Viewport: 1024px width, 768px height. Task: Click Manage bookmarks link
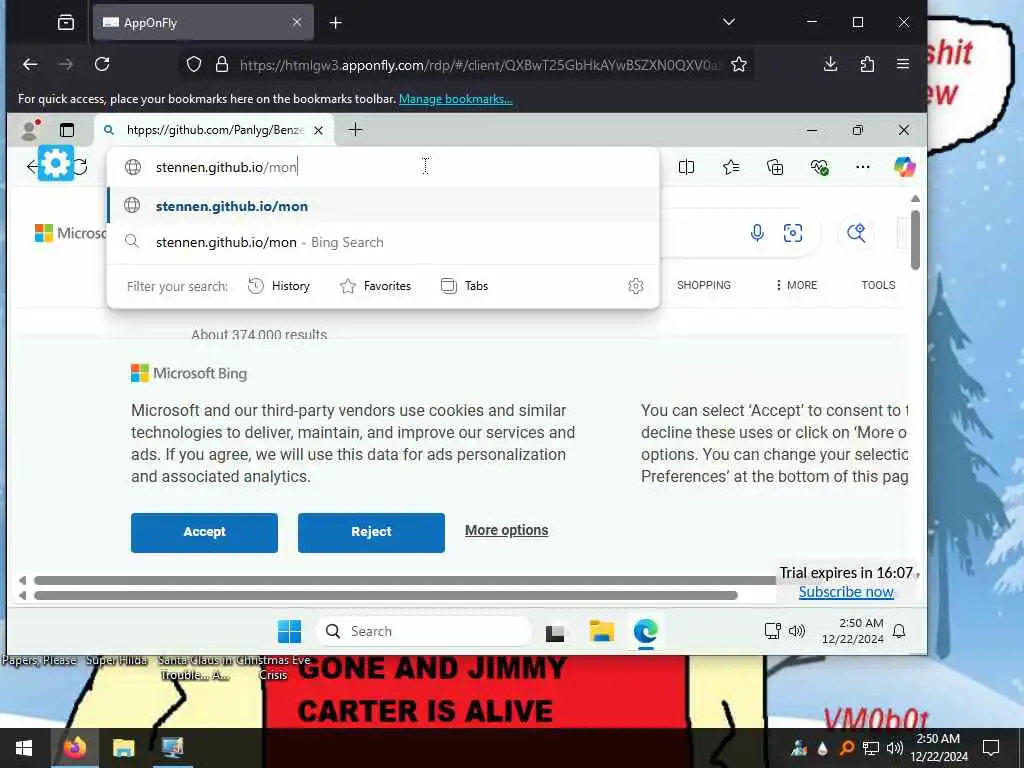click(x=456, y=99)
